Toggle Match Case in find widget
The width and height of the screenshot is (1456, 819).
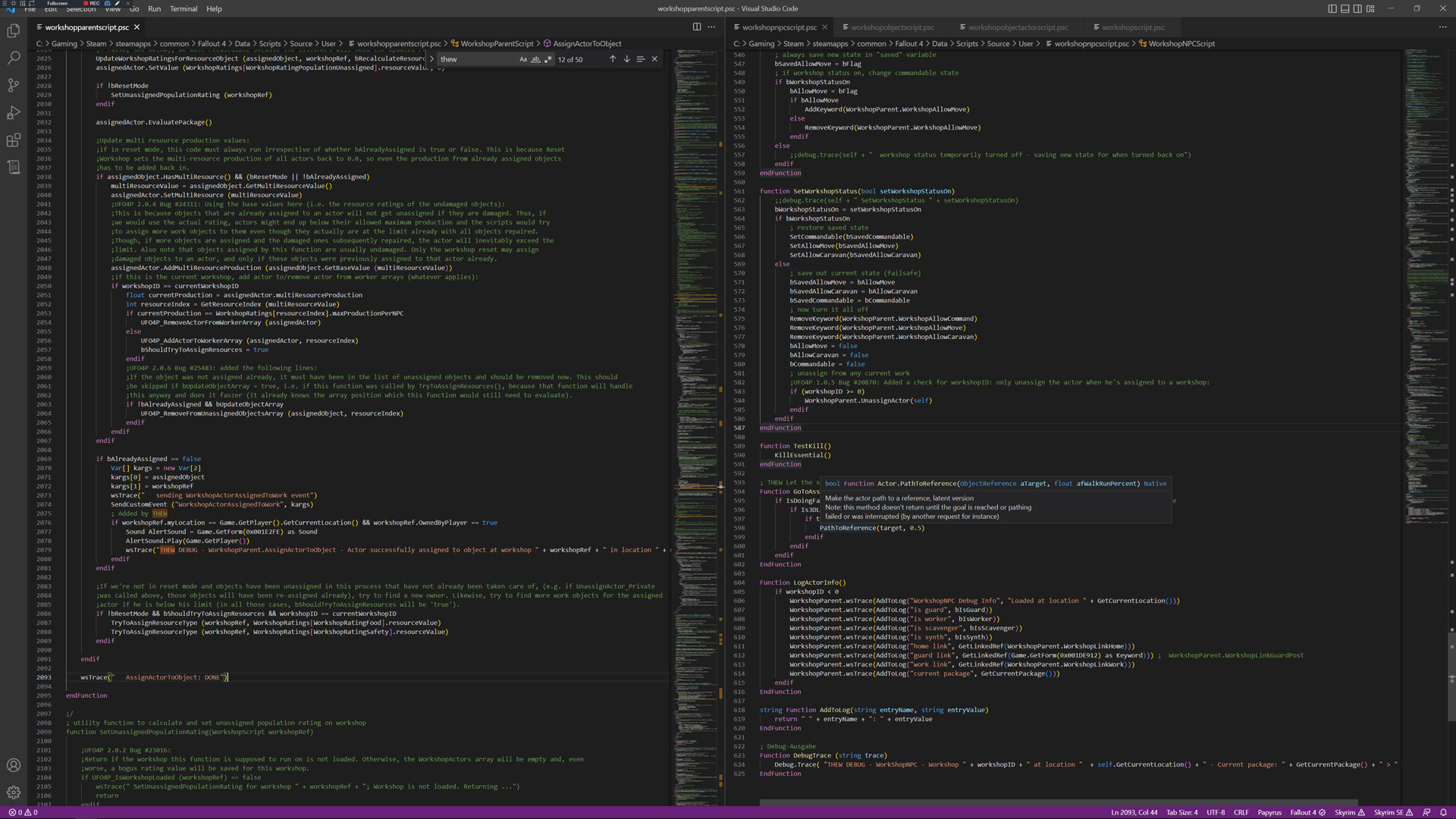click(x=523, y=59)
